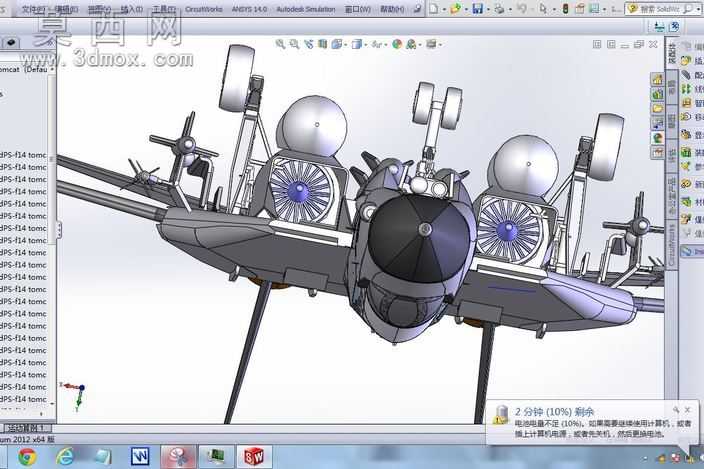Click the Previous View icon

click(x=308, y=44)
